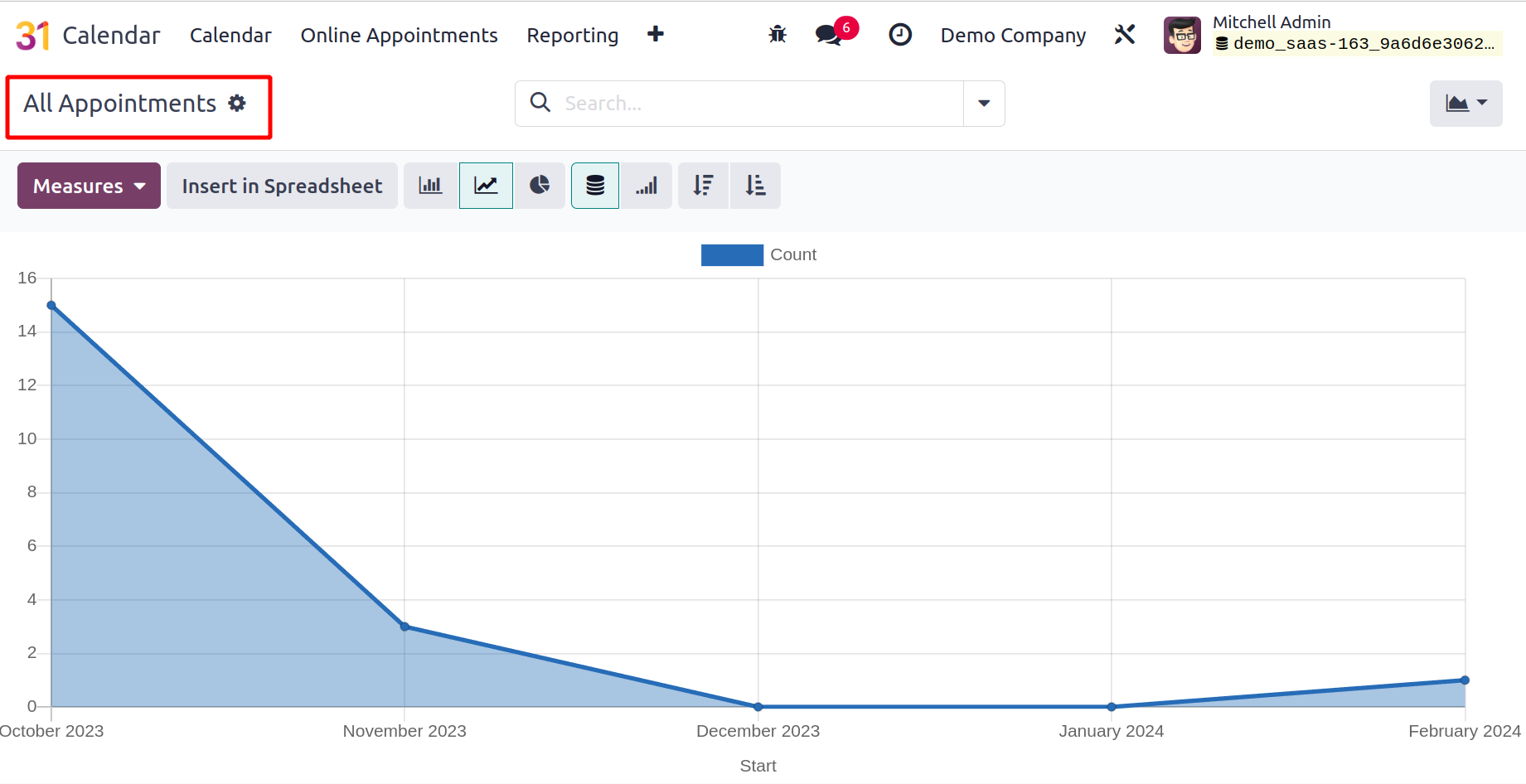Click Insert in Spreadsheet button
Image resolution: width=1526 pixels, height=784 pixels.
(282, 186)
